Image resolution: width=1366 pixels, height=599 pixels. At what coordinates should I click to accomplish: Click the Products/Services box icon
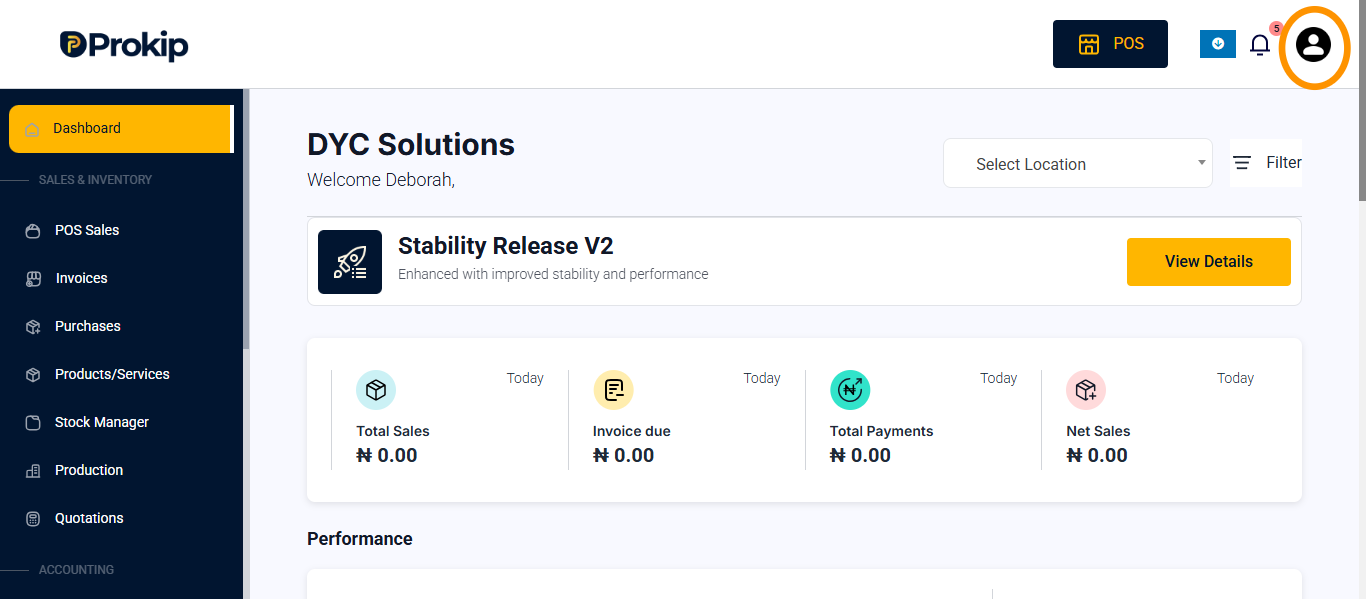click(x=33, y=375)
